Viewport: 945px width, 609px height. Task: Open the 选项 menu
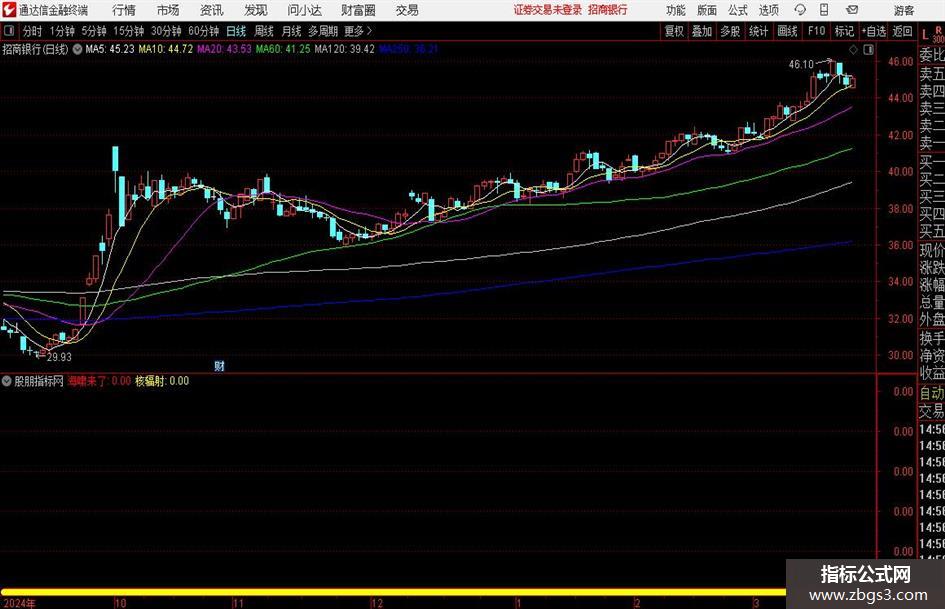click(x=768, y=10)
